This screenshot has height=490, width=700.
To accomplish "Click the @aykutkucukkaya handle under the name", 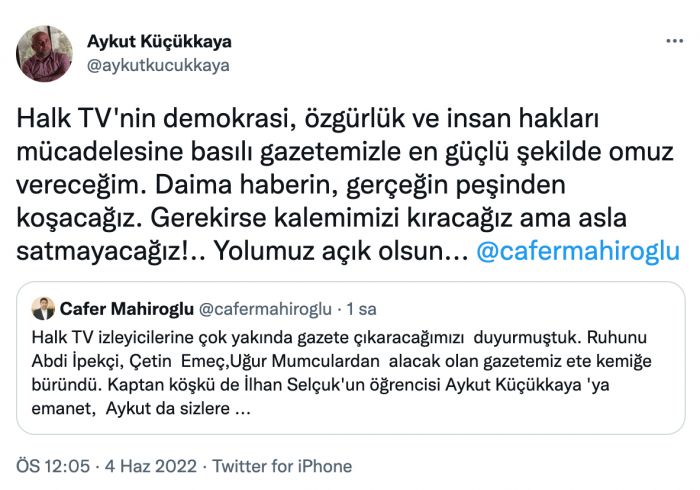I will point(158,65).
